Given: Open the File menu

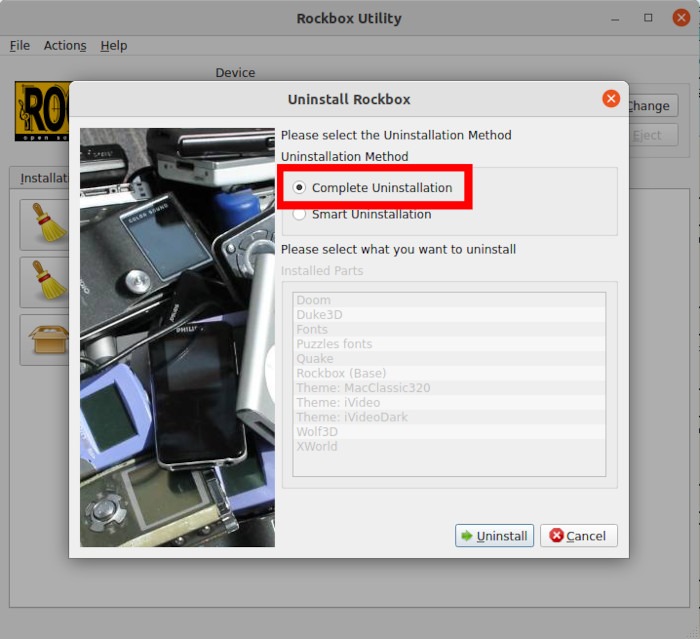Looking at the screenshot, I should tap(20, 46).
